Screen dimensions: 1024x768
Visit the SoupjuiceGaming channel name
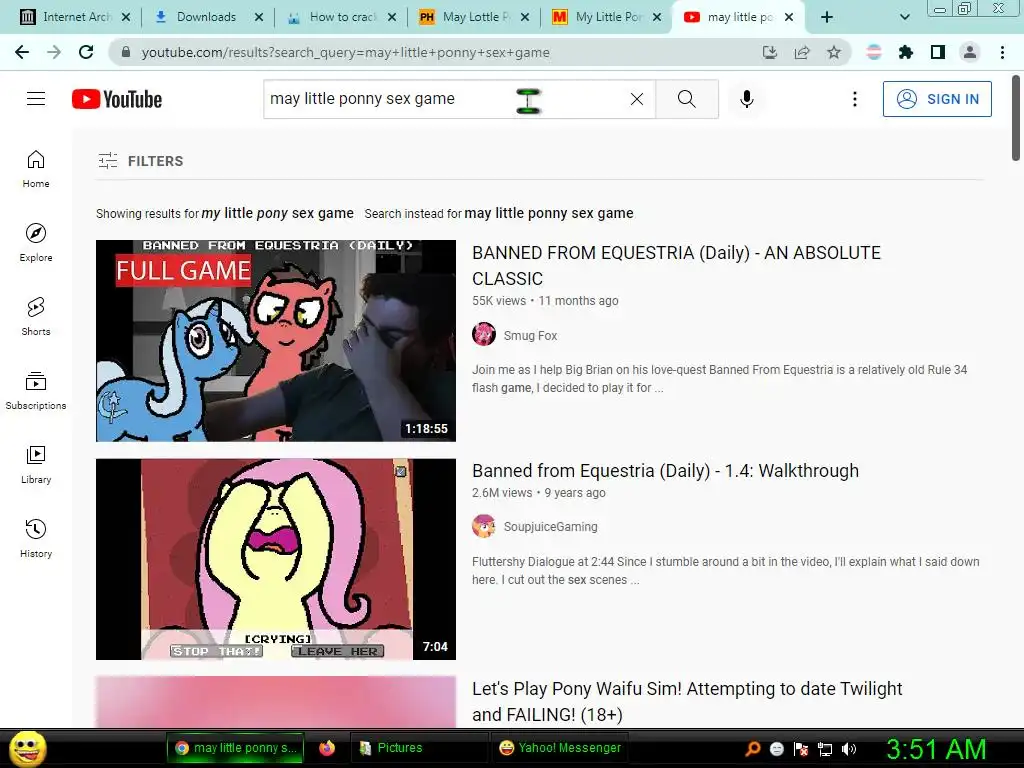click(x=551, y=526)
